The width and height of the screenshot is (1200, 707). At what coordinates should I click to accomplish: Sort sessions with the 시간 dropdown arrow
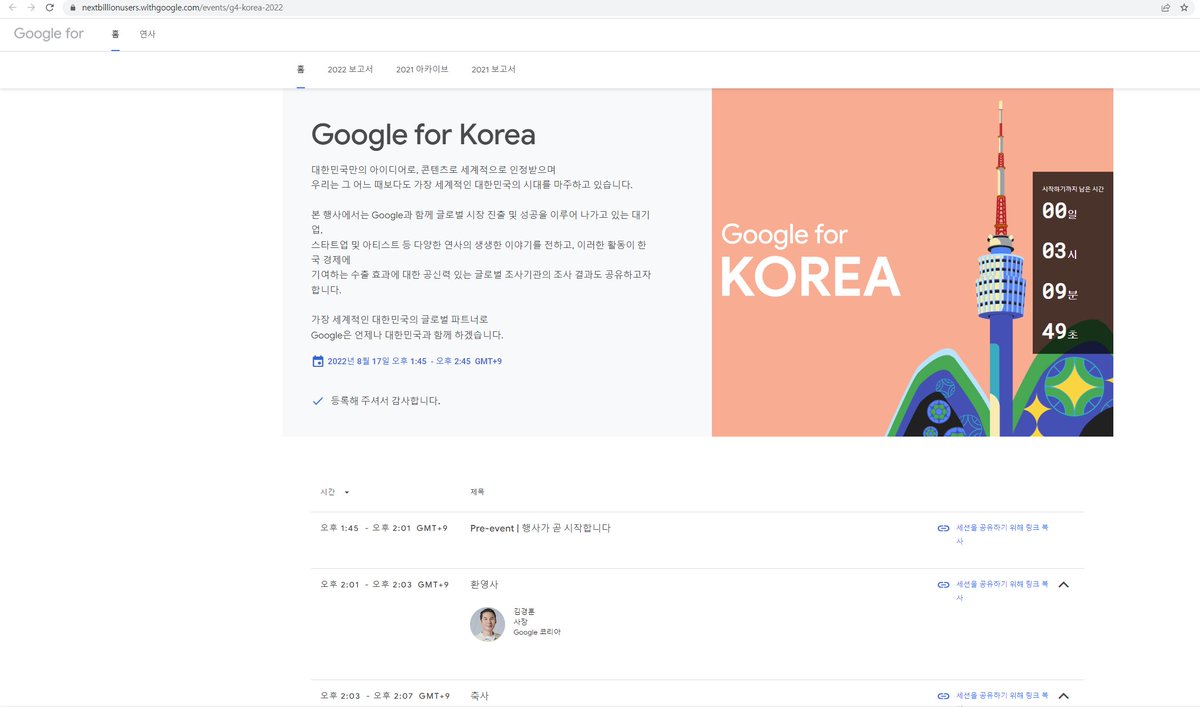pyautogui.click(x=347, y=492)
